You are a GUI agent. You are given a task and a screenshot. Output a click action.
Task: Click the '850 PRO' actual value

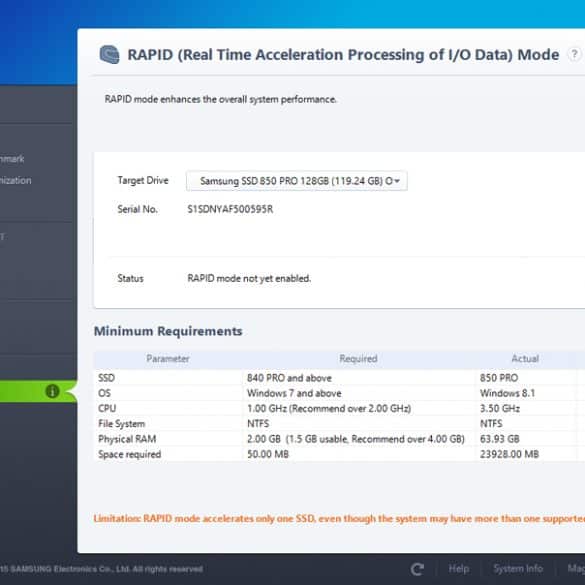pos(499,378)
